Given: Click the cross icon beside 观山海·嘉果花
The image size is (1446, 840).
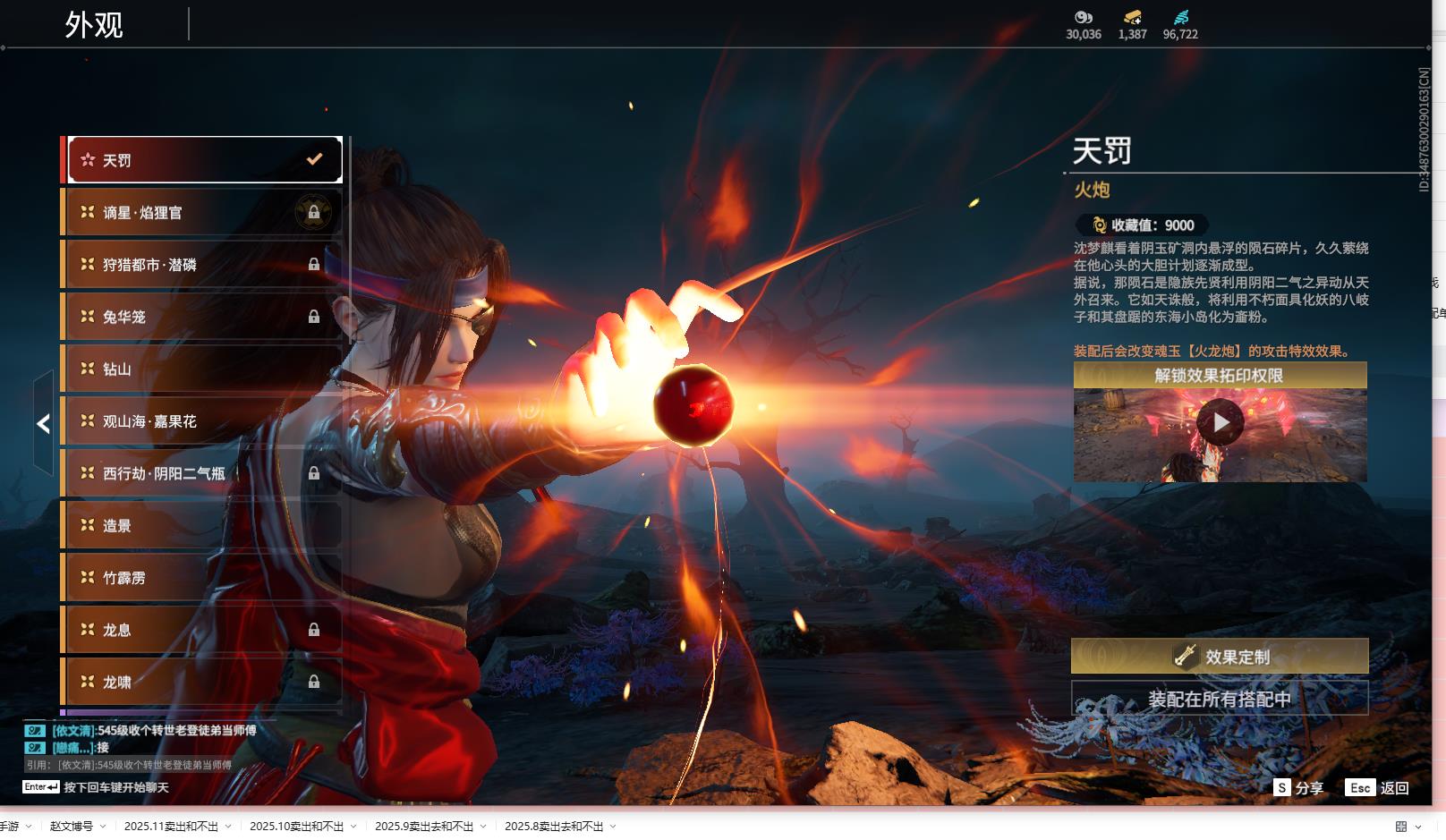Looking at the screenshot, I should coord(88,420).
